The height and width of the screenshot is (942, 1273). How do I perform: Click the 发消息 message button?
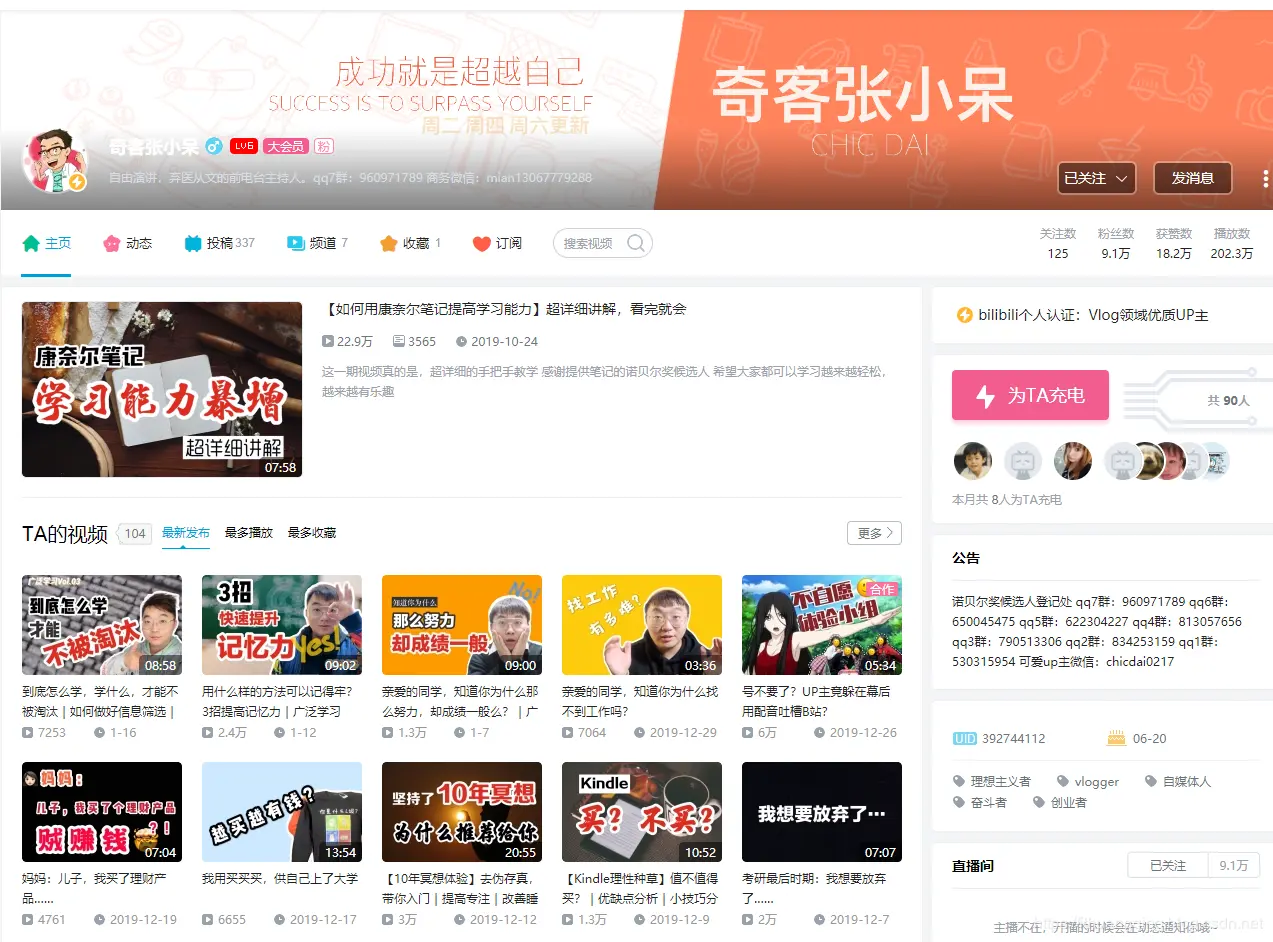click(1192, 178)
